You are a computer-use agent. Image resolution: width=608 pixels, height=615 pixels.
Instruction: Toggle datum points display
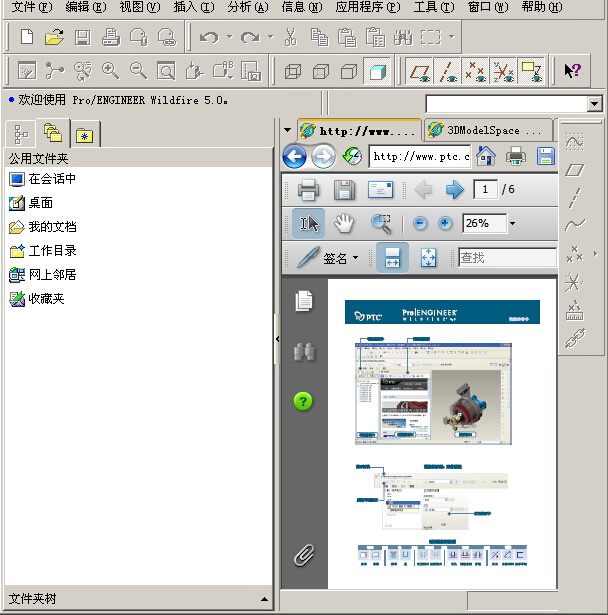[x=475, y=71]
